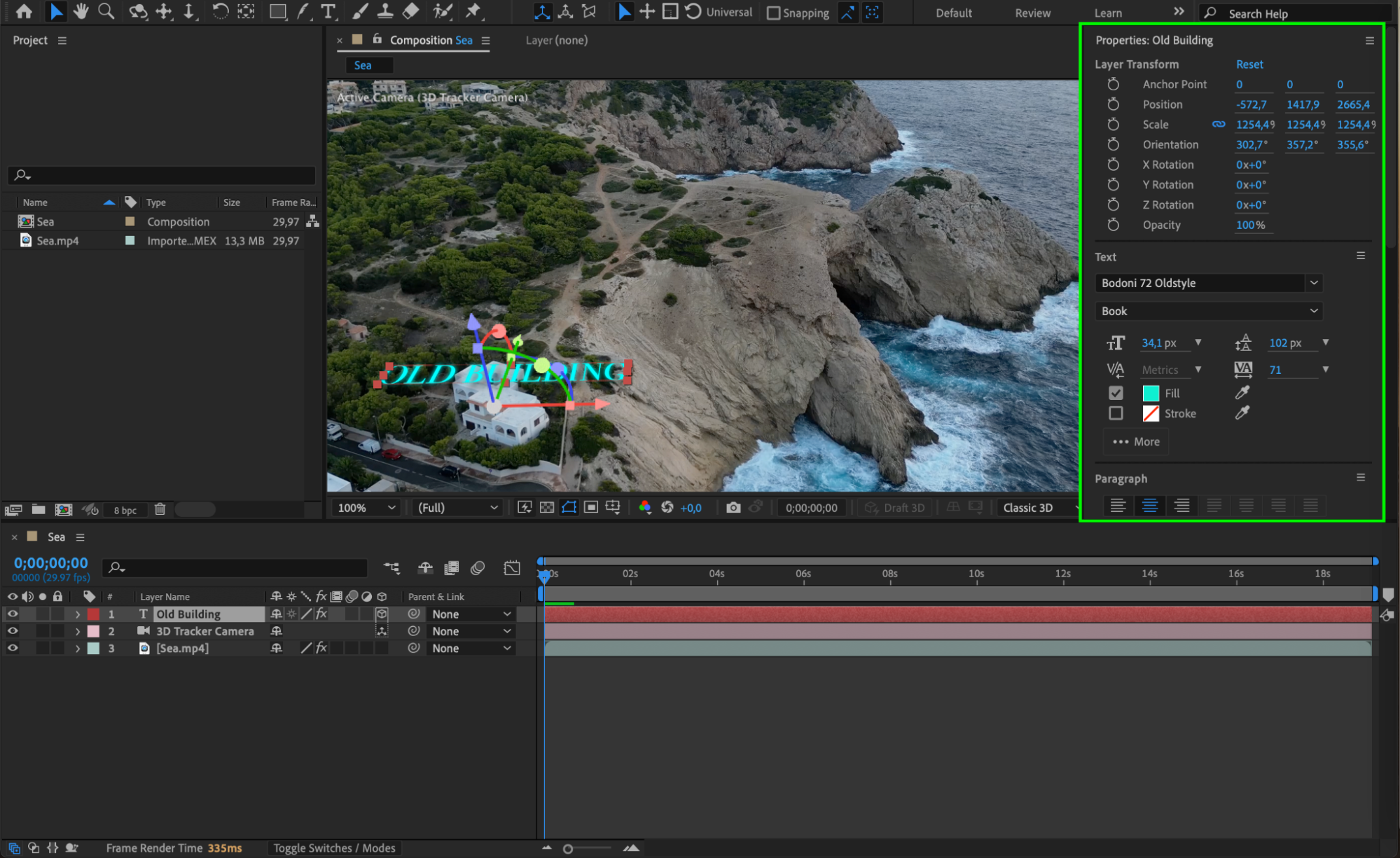Select the Zoom tool in toolbar
The height and width of the screenshot is (858, 1400).
[x=106, y=11]
